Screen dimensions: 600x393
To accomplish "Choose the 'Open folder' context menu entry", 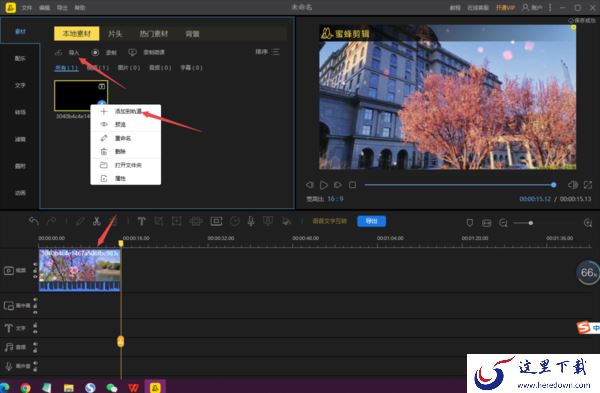I will [x=126, y=165].
